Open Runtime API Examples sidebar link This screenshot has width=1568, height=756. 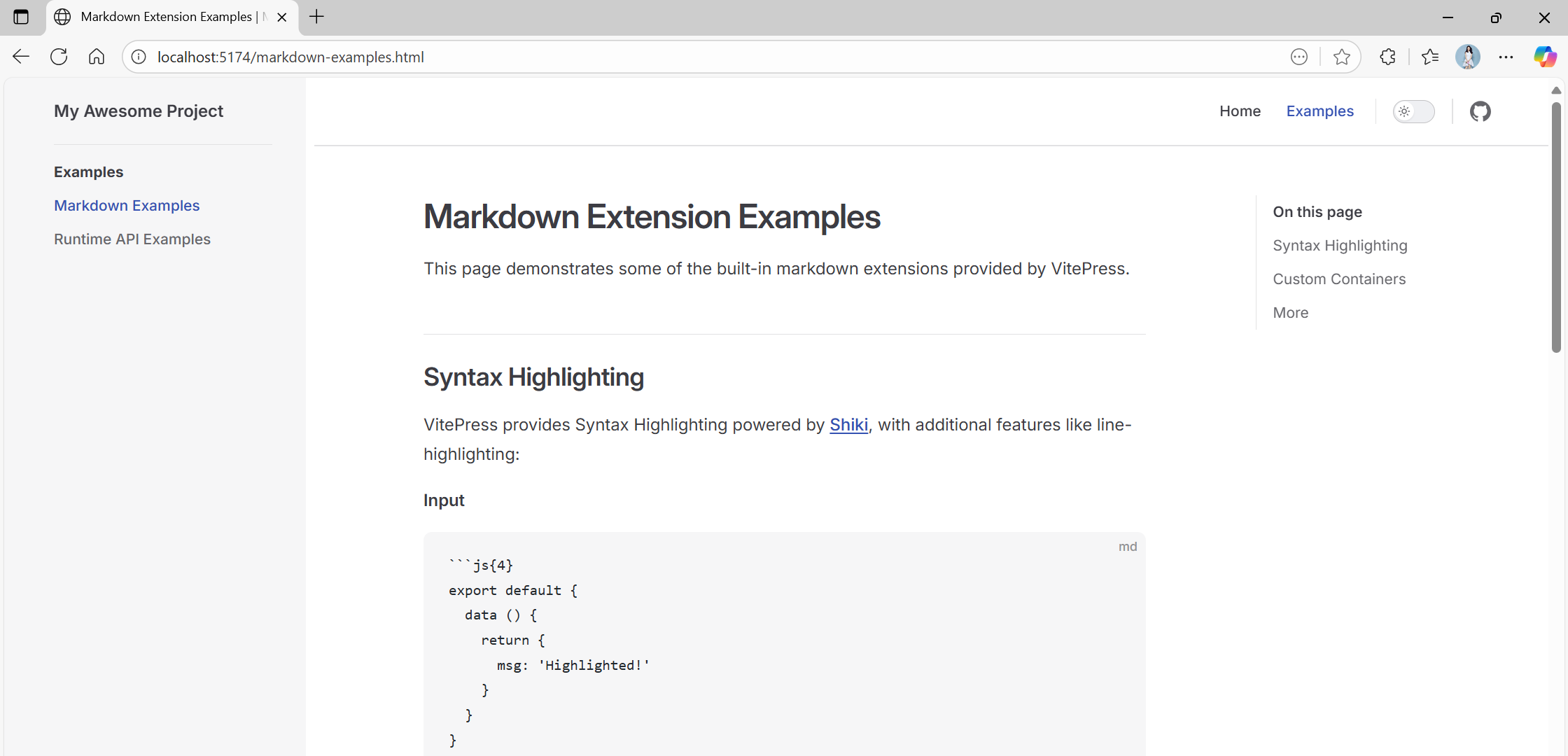click(132, 239)
